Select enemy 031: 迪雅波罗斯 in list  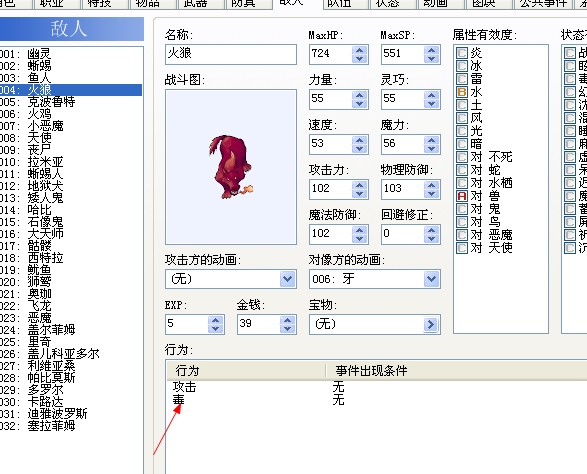71,414
